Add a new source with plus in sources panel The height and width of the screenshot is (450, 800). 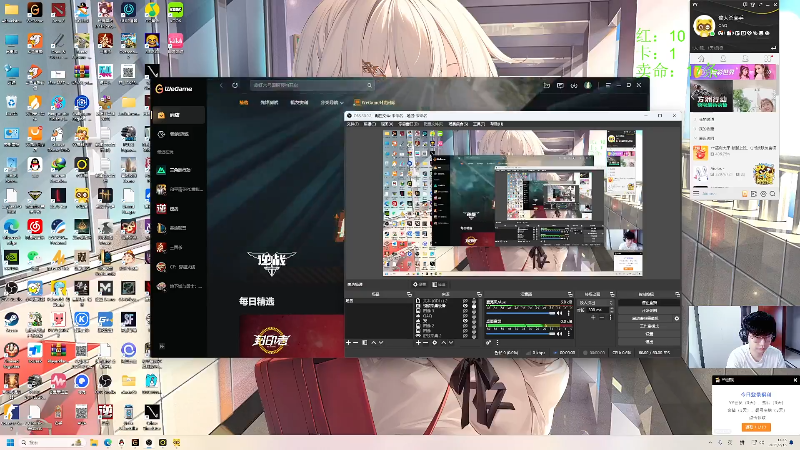[418, 343]
